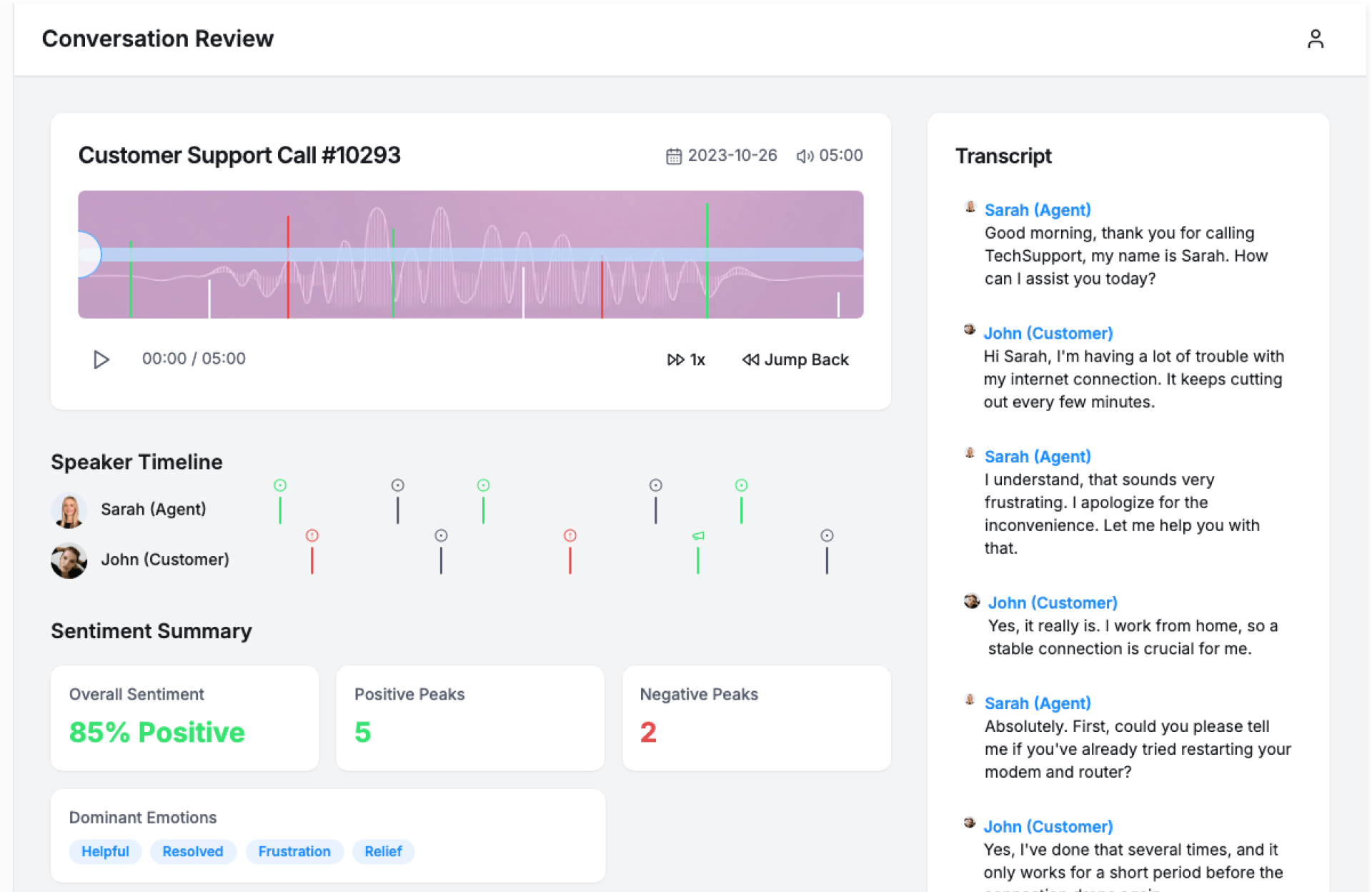
Task: Open the user profile icon
Action: point(1315,39)
